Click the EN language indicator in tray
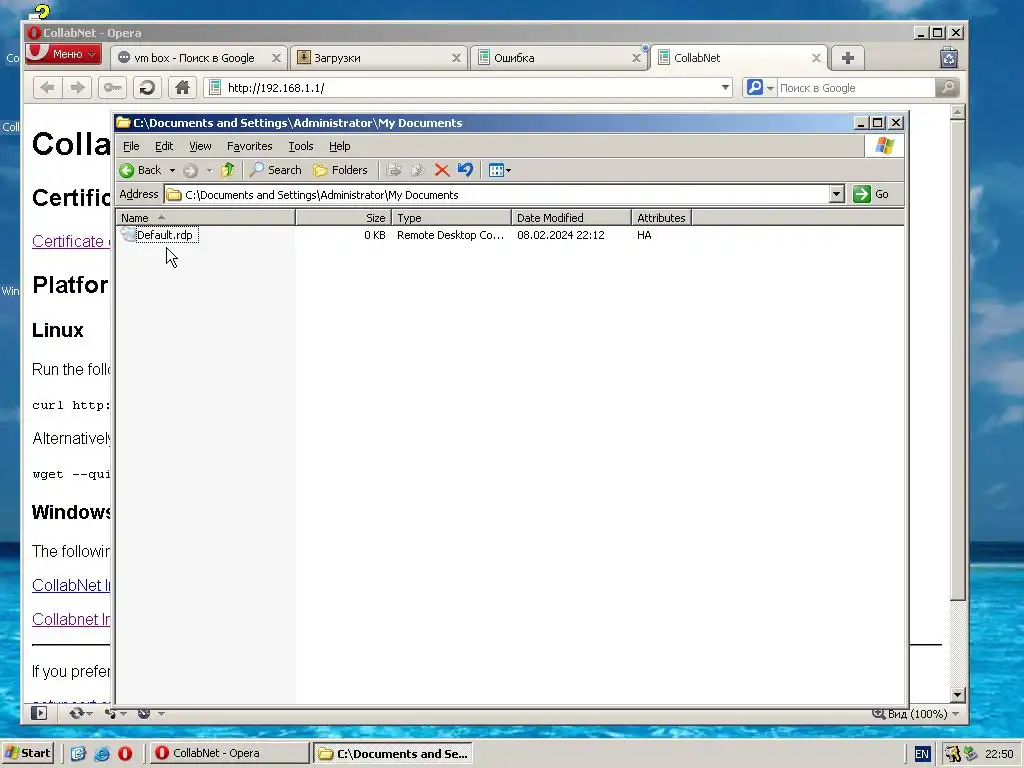Image resolution: width=1024 pixels, height=768 pixels. (x=921, y=754)
